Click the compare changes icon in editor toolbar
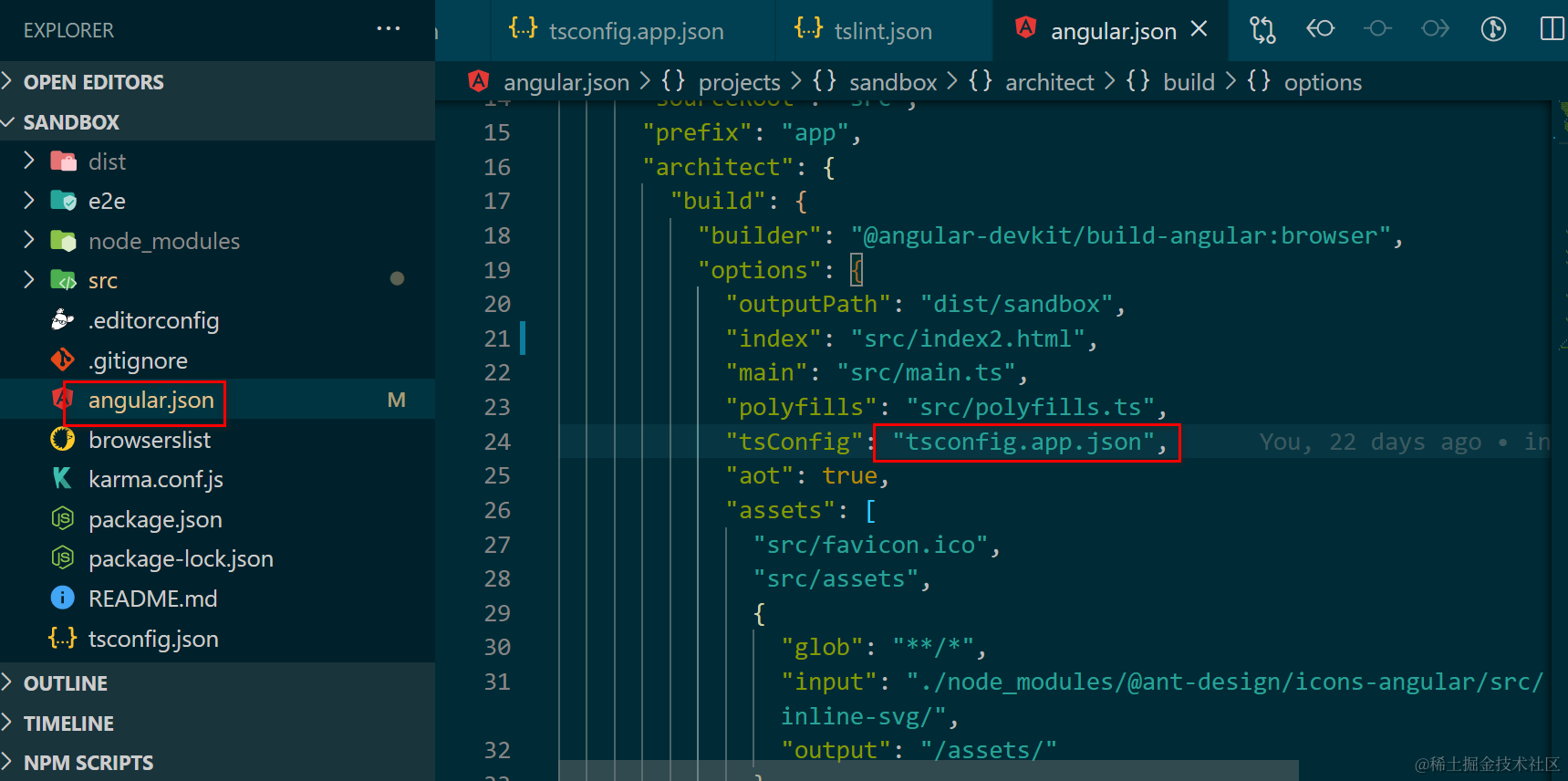The width and height of the screenshot is (1568, 781). click(x=1262, y=30)
